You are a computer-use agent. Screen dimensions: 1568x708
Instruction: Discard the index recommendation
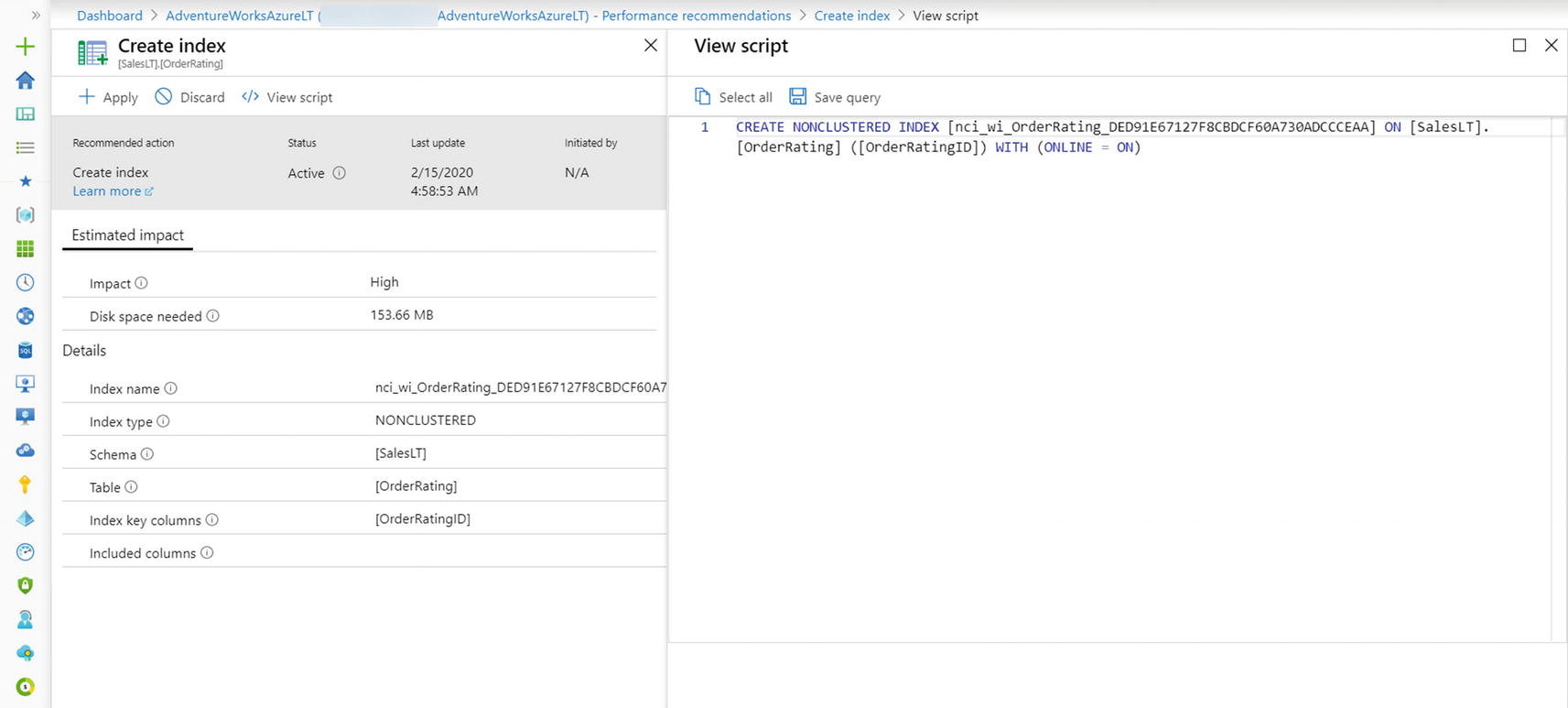[x=189, y=97]
